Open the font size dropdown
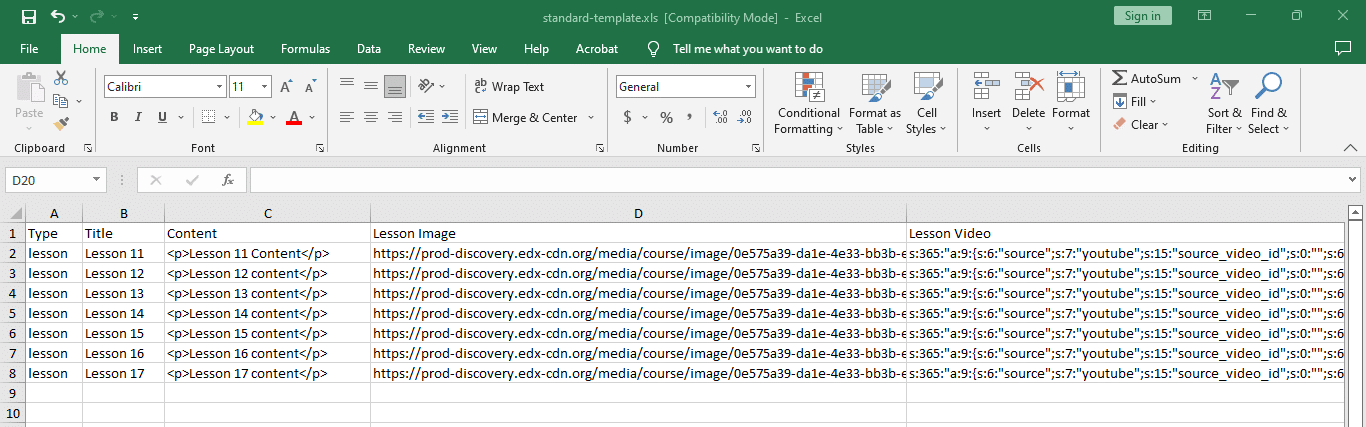Image resolution: width=1366 pixels, height=427 pixels. click(x=265, y=87)
